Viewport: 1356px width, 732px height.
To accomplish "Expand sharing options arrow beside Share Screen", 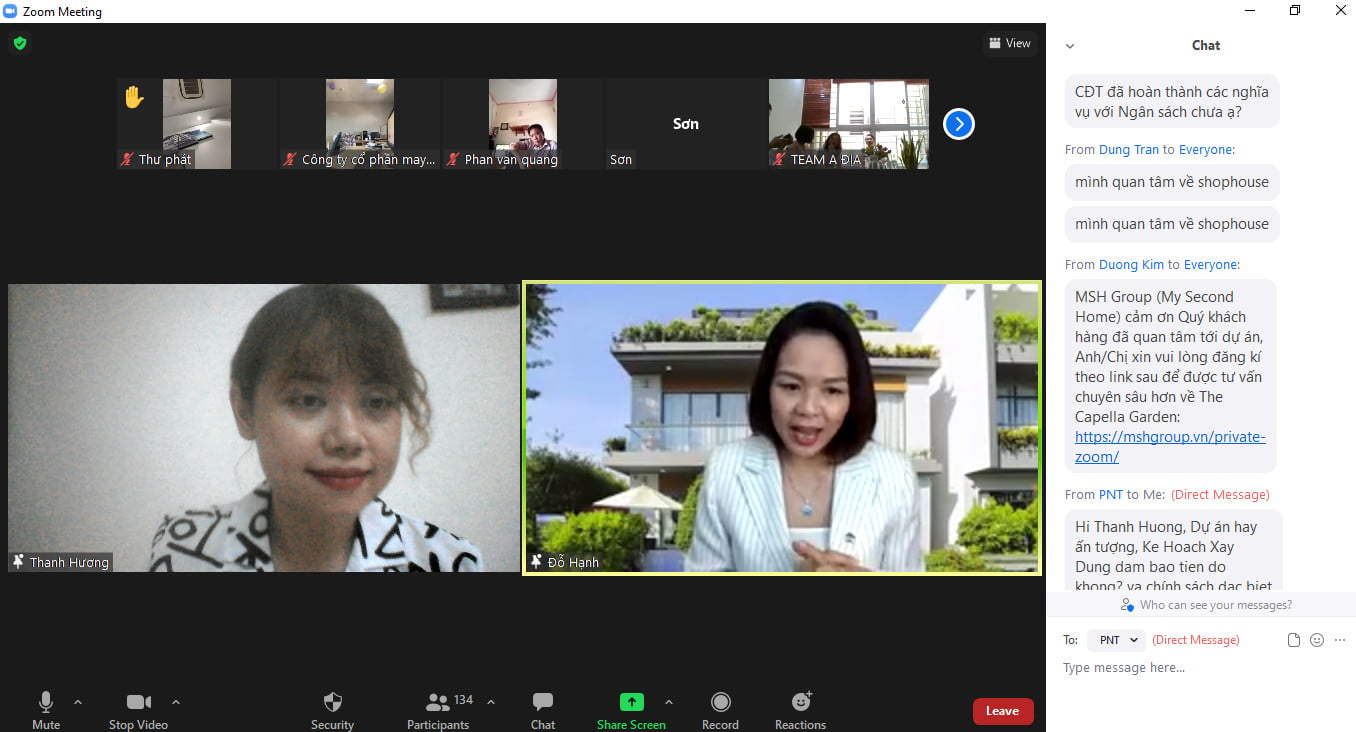I will pyautogui.click(x=669, y=702).
